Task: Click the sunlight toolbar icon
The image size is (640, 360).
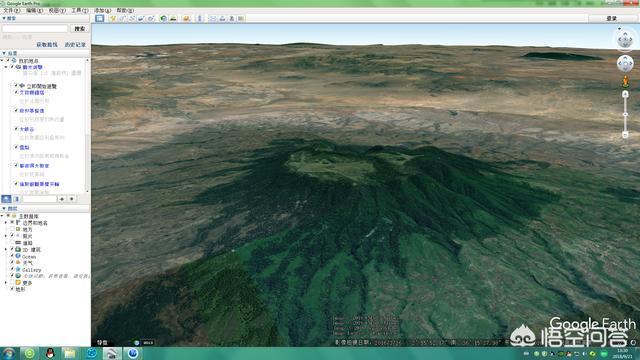Action: [173, 18]
